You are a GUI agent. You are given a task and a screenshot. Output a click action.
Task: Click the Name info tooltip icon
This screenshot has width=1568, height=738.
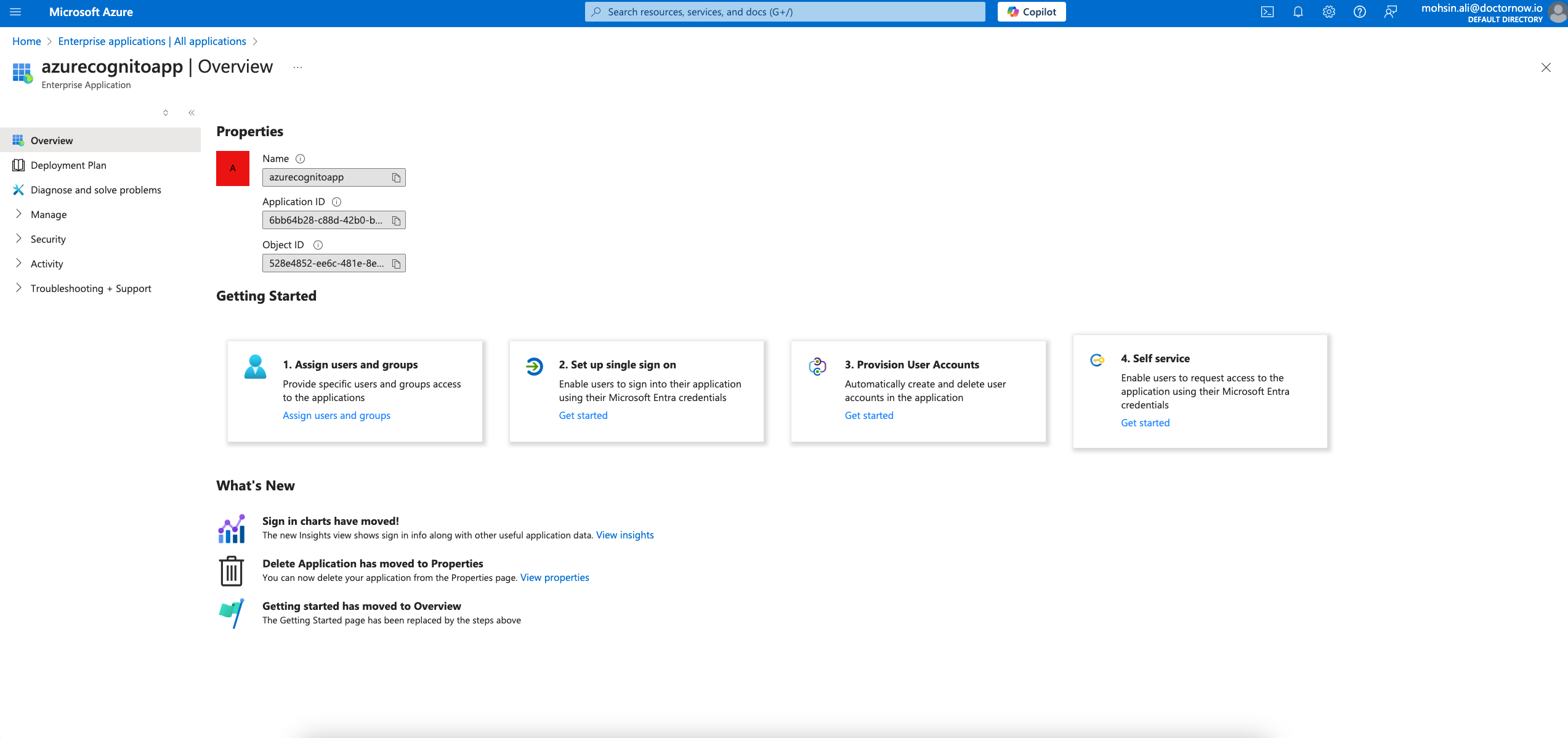tap(300, 159)
